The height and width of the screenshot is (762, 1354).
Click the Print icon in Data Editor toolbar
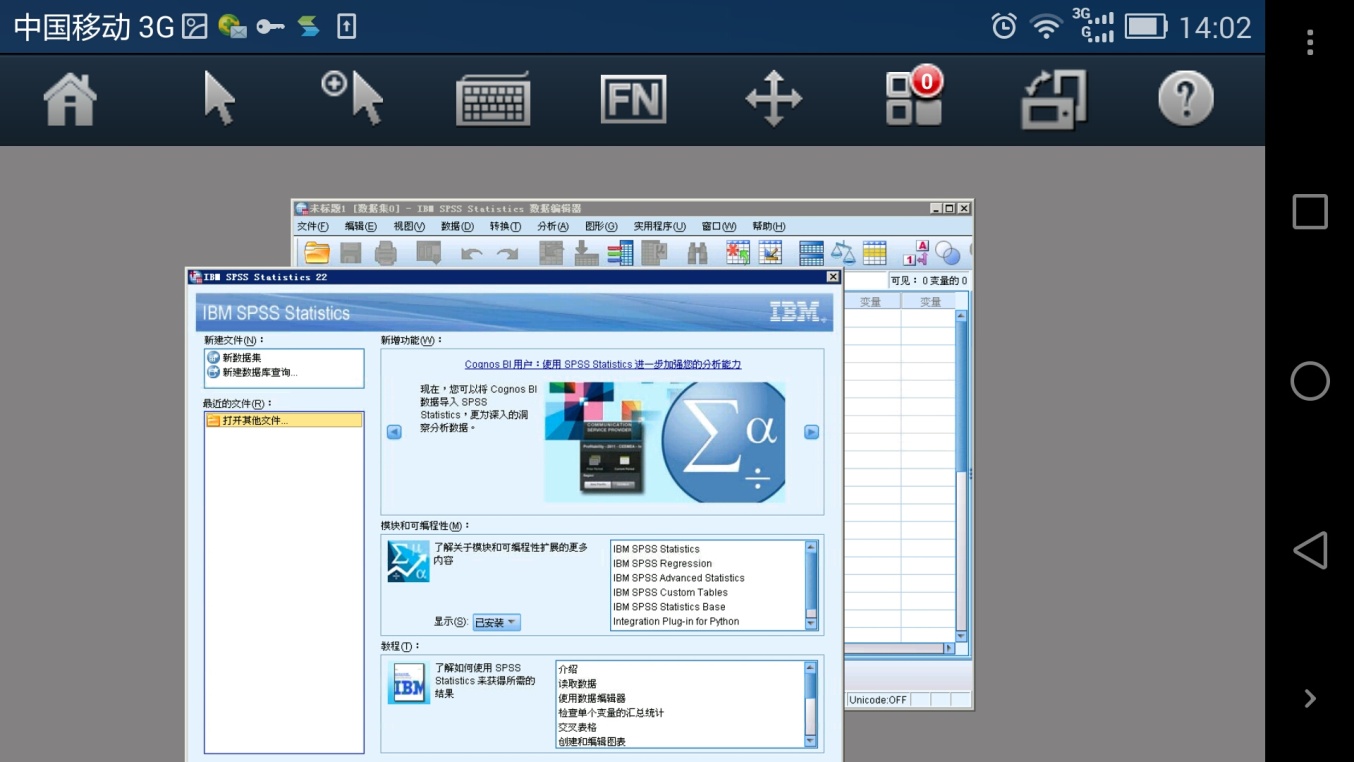click(x=386, y=253)
